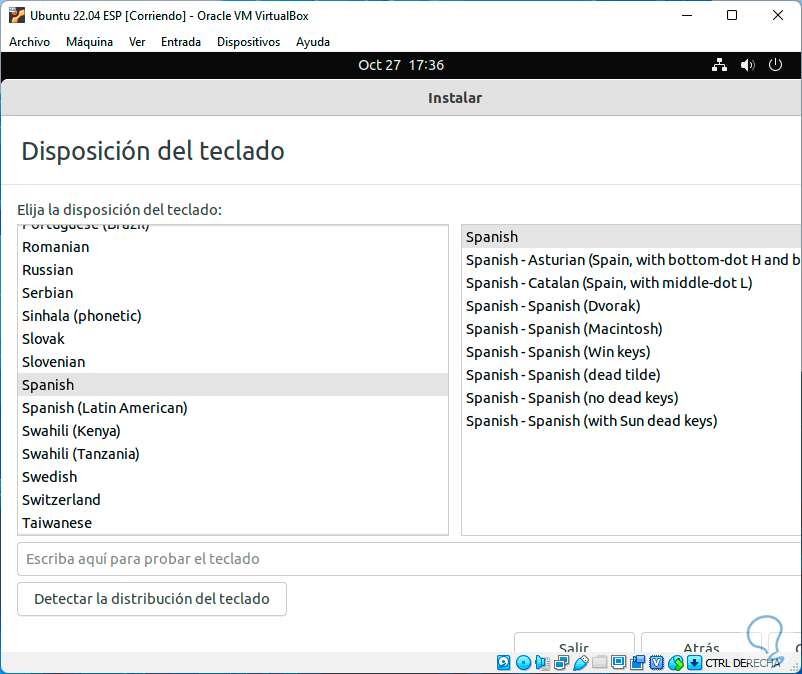Click the mouse integration status icon

(676, 663)
